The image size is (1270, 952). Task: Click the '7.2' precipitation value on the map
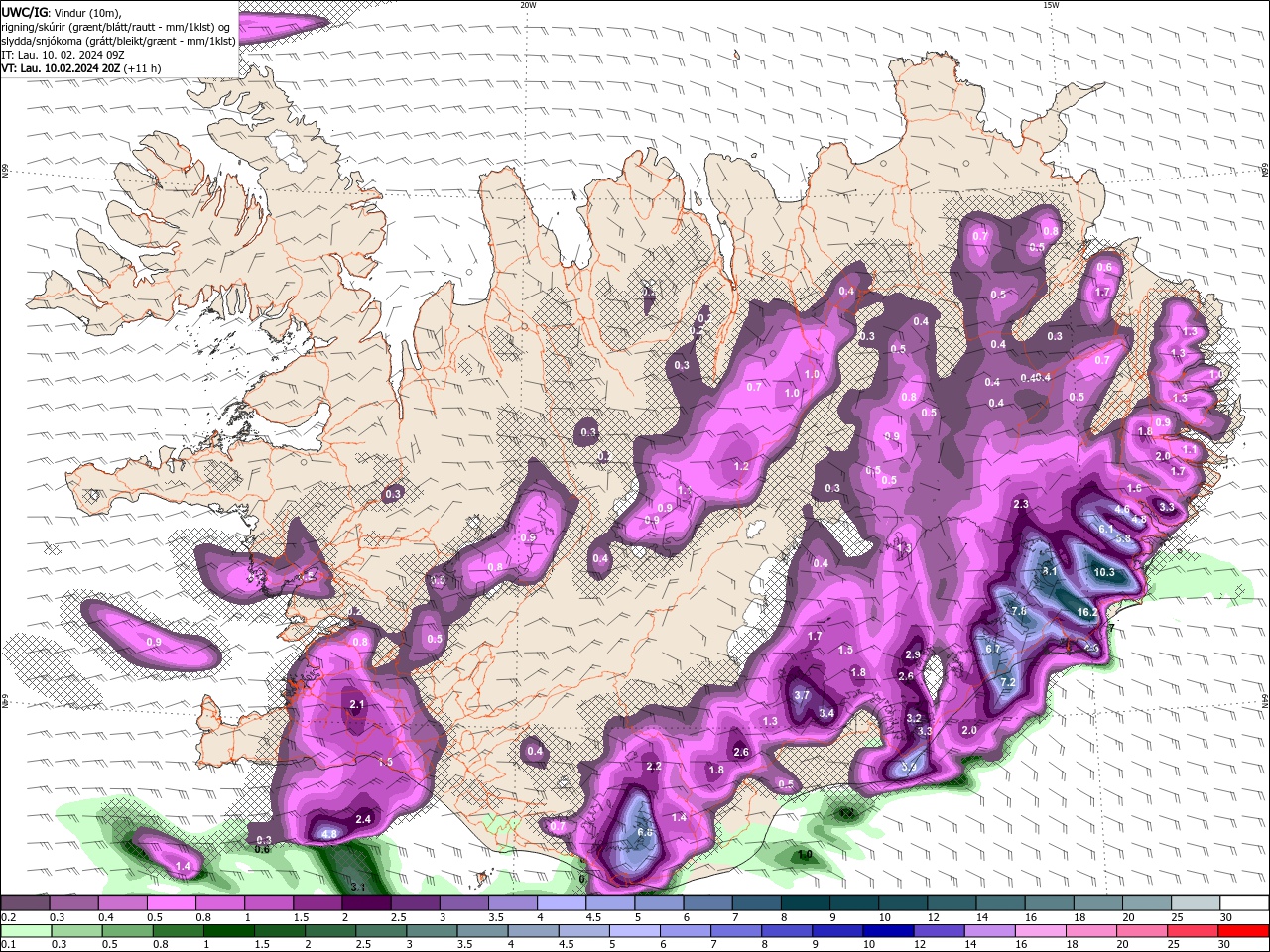pyautogui.click(x=1008, y=683)
